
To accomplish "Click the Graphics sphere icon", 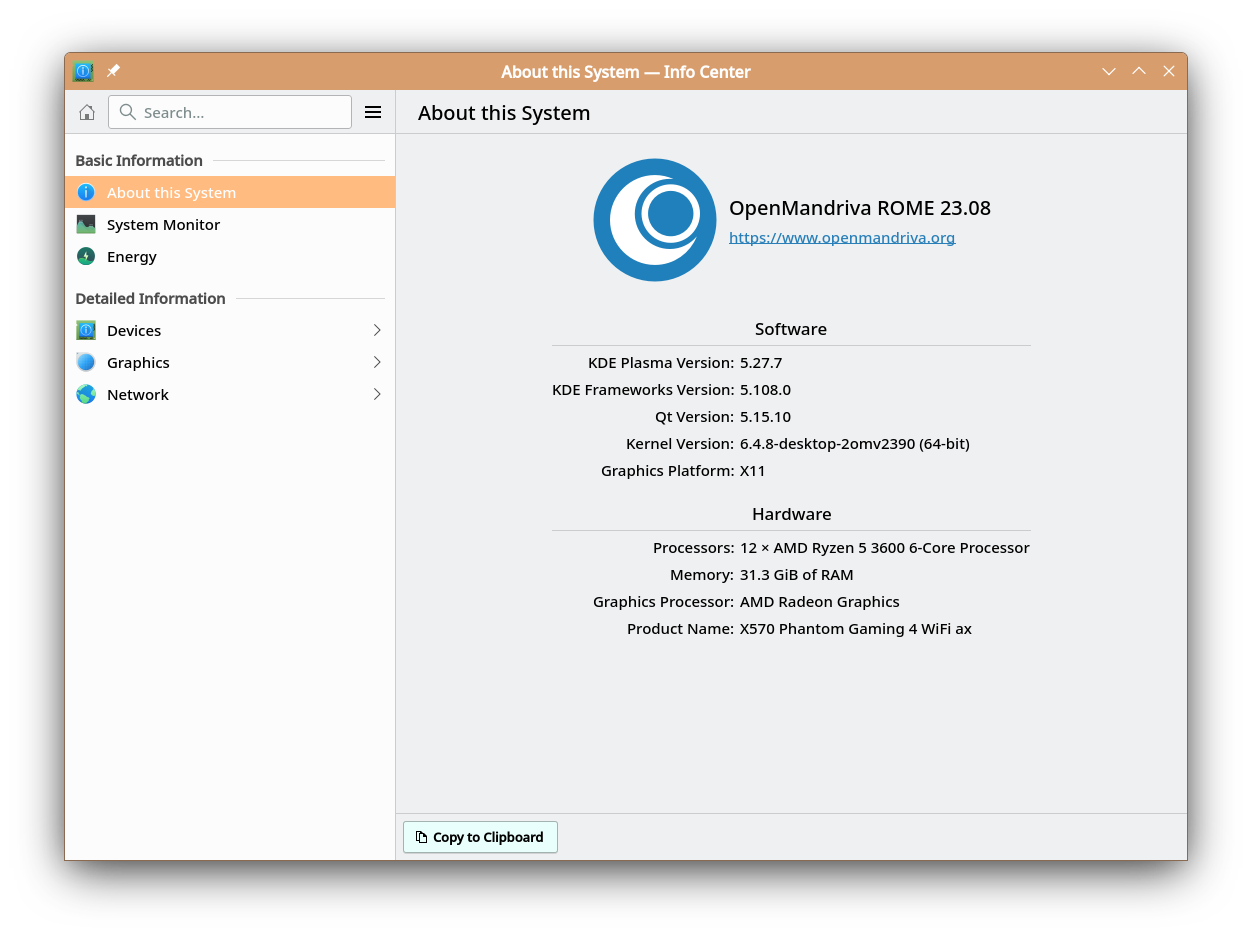I will click(x=86, y=362).
